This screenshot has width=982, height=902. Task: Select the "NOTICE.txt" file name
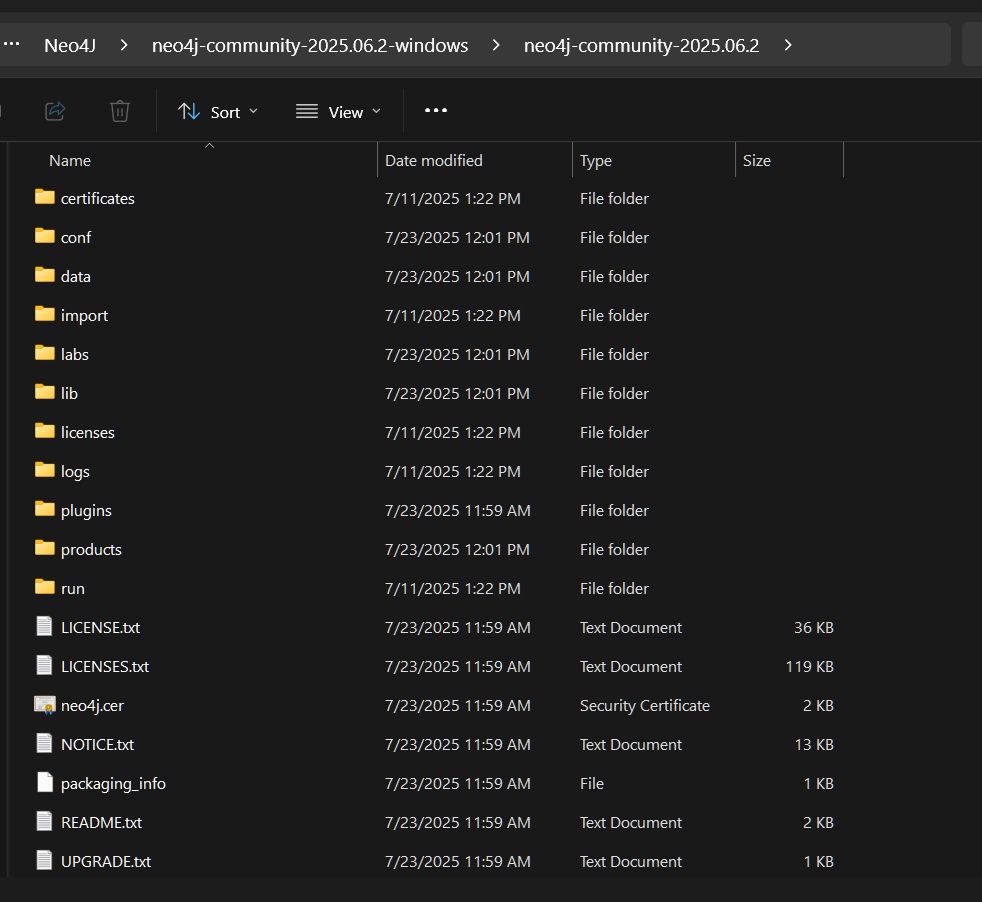[x=97, y=745]
